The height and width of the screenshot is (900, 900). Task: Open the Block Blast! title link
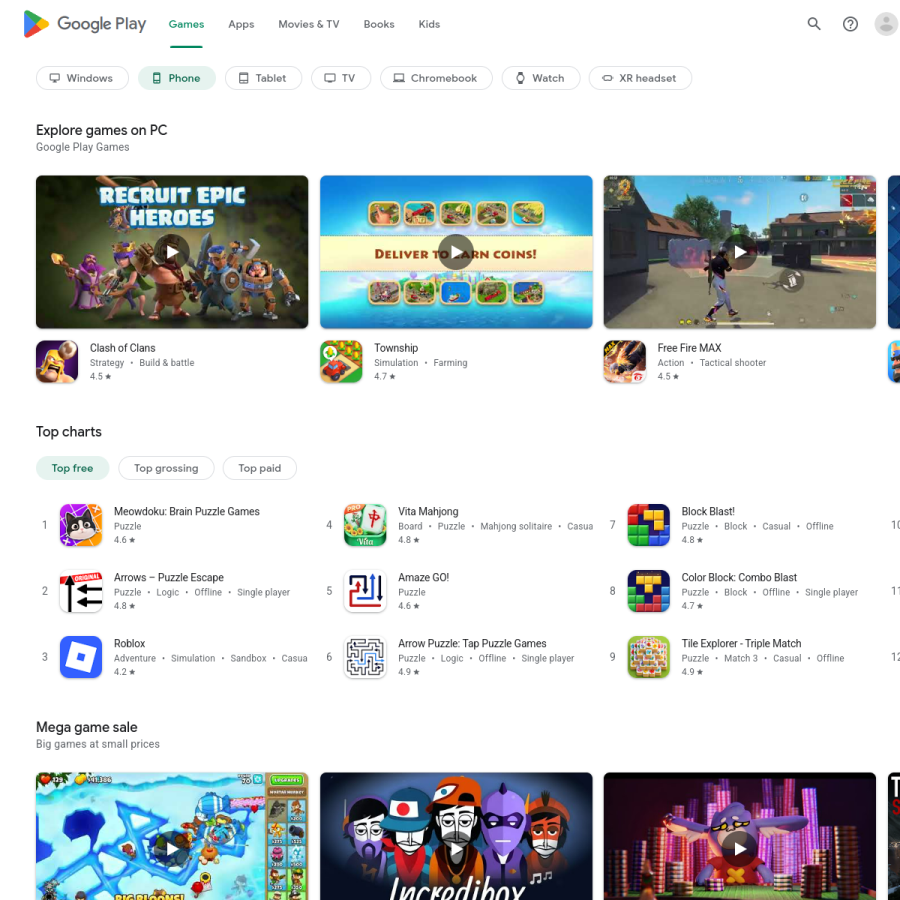point(708,511)
